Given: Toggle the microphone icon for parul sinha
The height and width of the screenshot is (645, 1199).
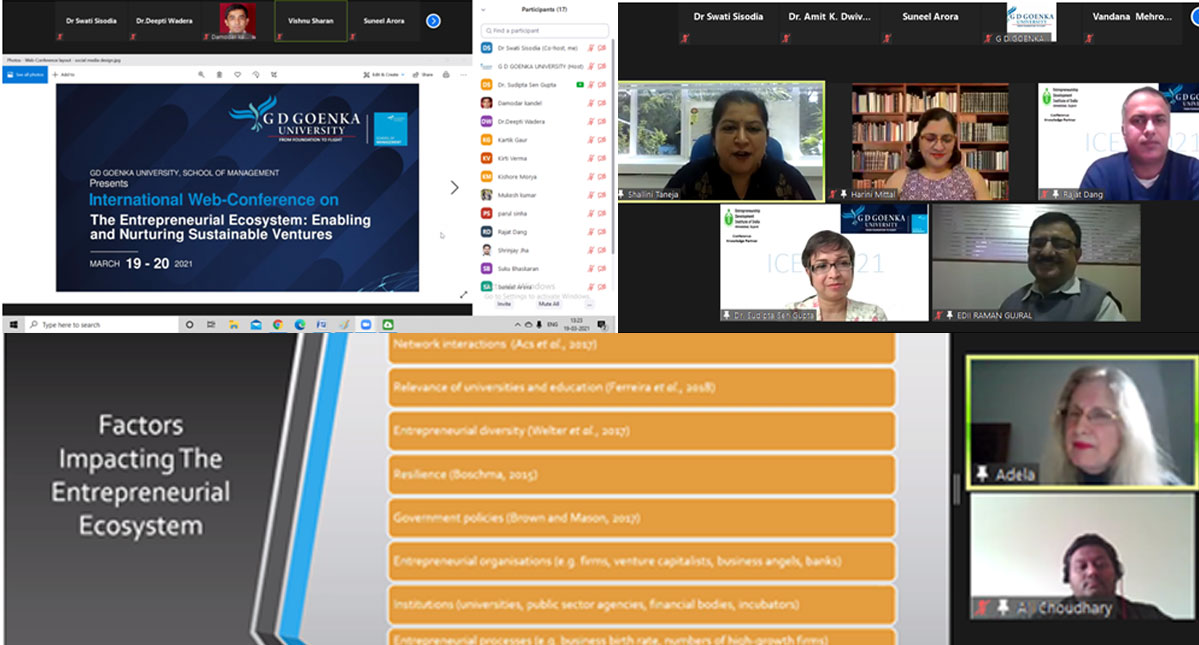Looking at the screenshot, I should tap(591, 213).
